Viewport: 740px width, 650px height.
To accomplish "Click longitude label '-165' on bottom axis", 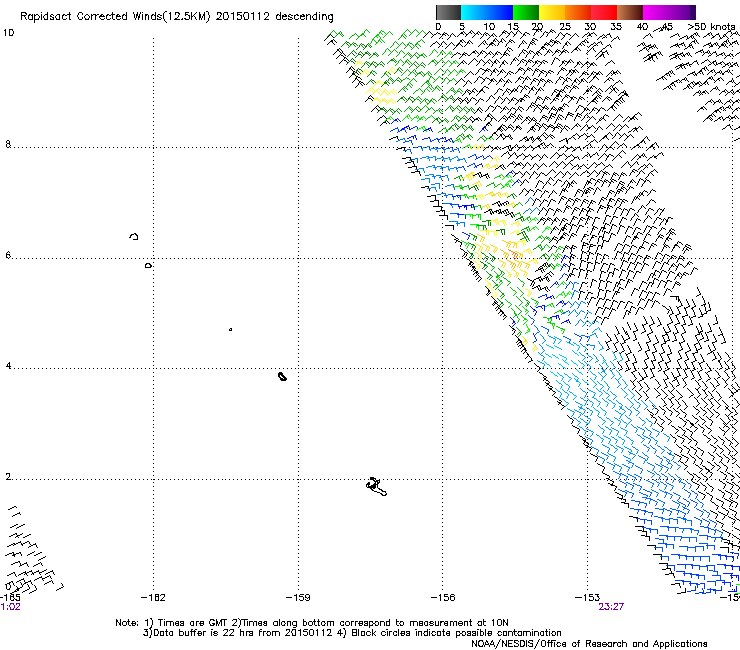I will pos(10,598).
